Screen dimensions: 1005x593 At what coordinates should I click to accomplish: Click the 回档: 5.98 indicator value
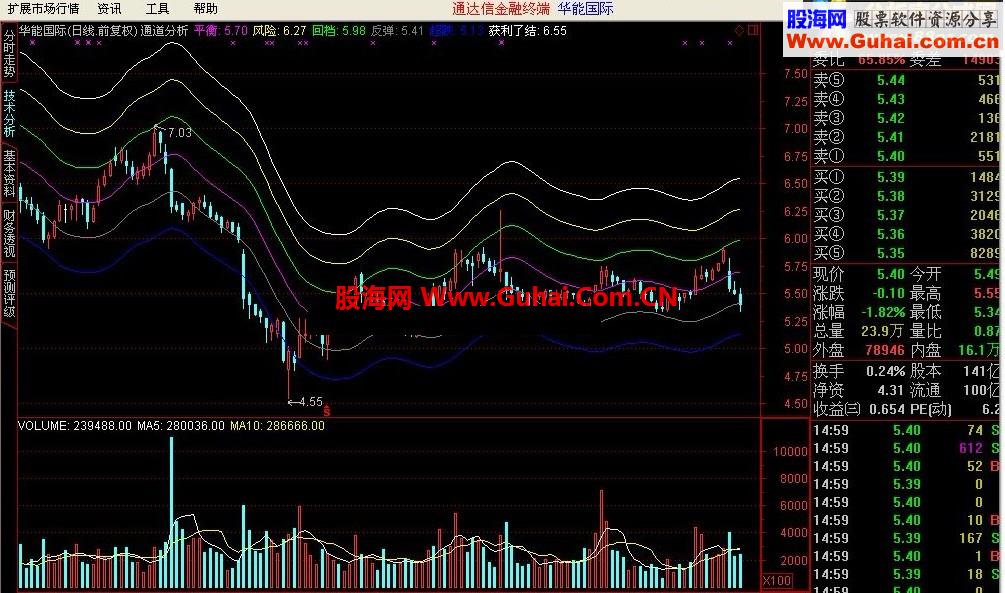[339, 30]
